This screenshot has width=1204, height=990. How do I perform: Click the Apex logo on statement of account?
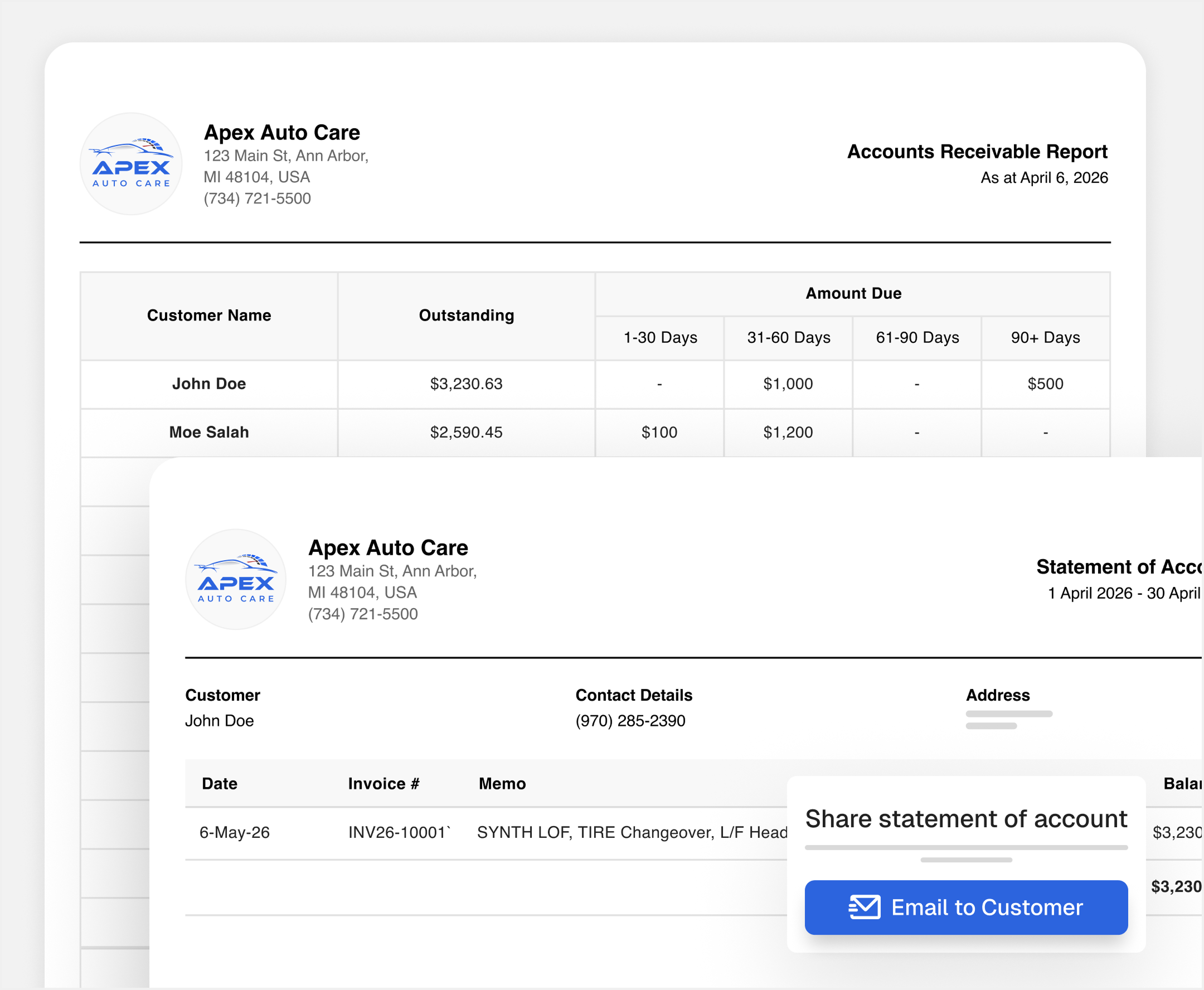pos(236,579)
